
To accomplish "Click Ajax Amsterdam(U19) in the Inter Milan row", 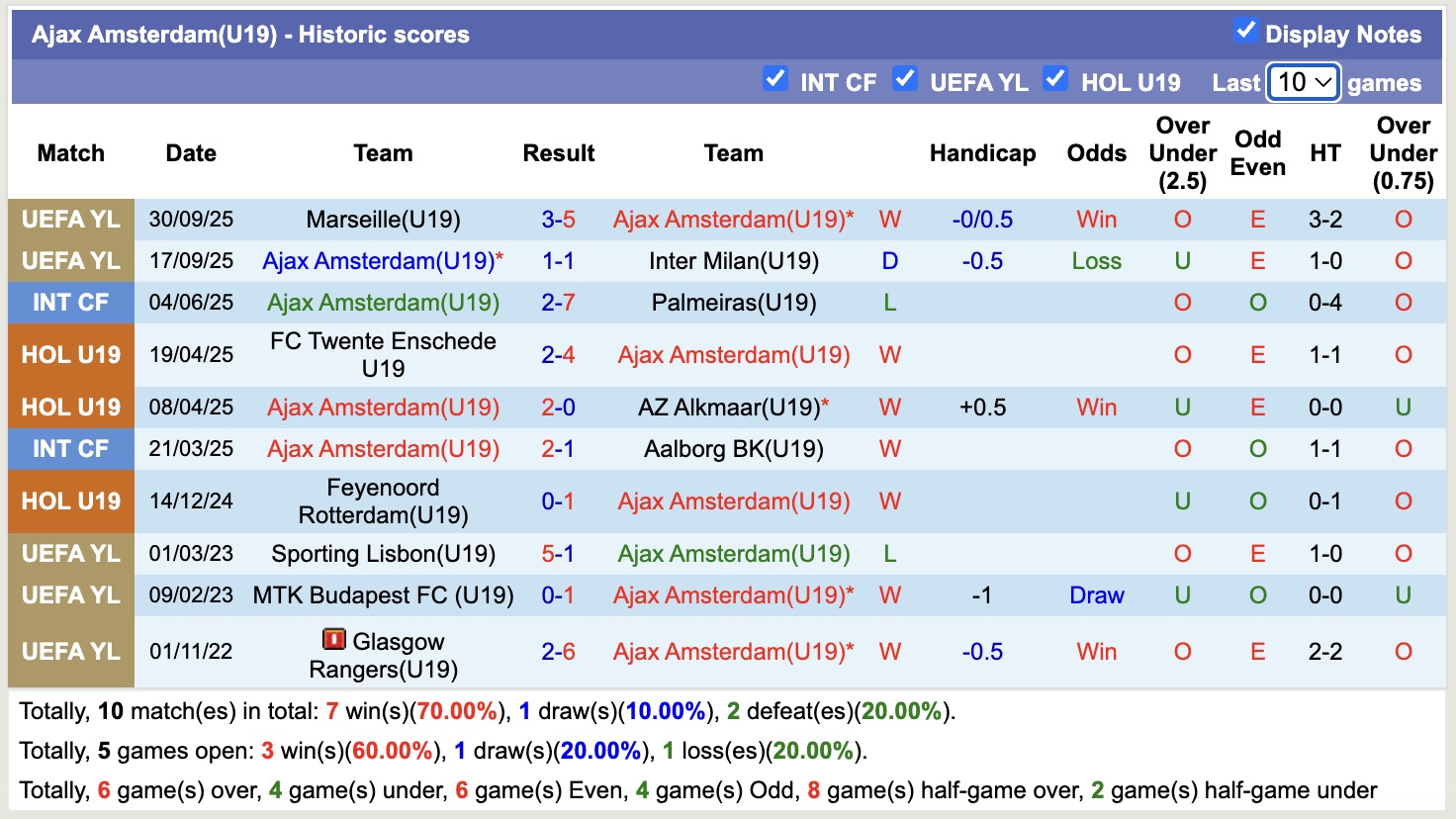I will (383, 260).
